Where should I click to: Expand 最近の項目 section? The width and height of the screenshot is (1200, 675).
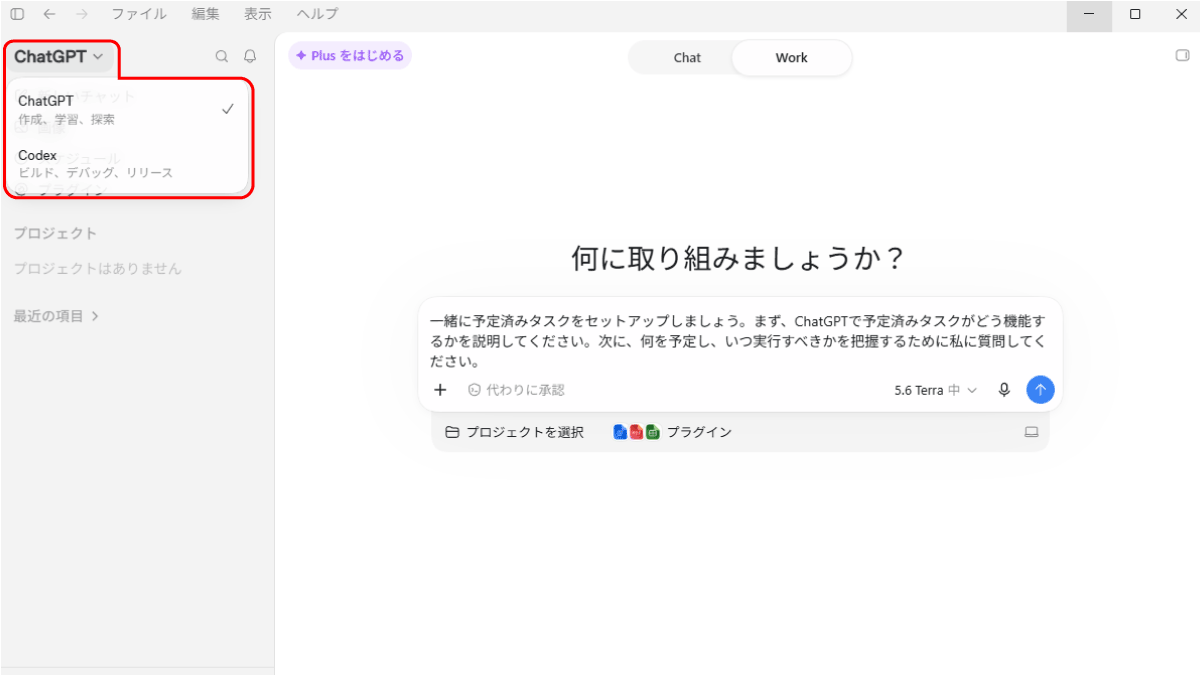pos(56,316)
